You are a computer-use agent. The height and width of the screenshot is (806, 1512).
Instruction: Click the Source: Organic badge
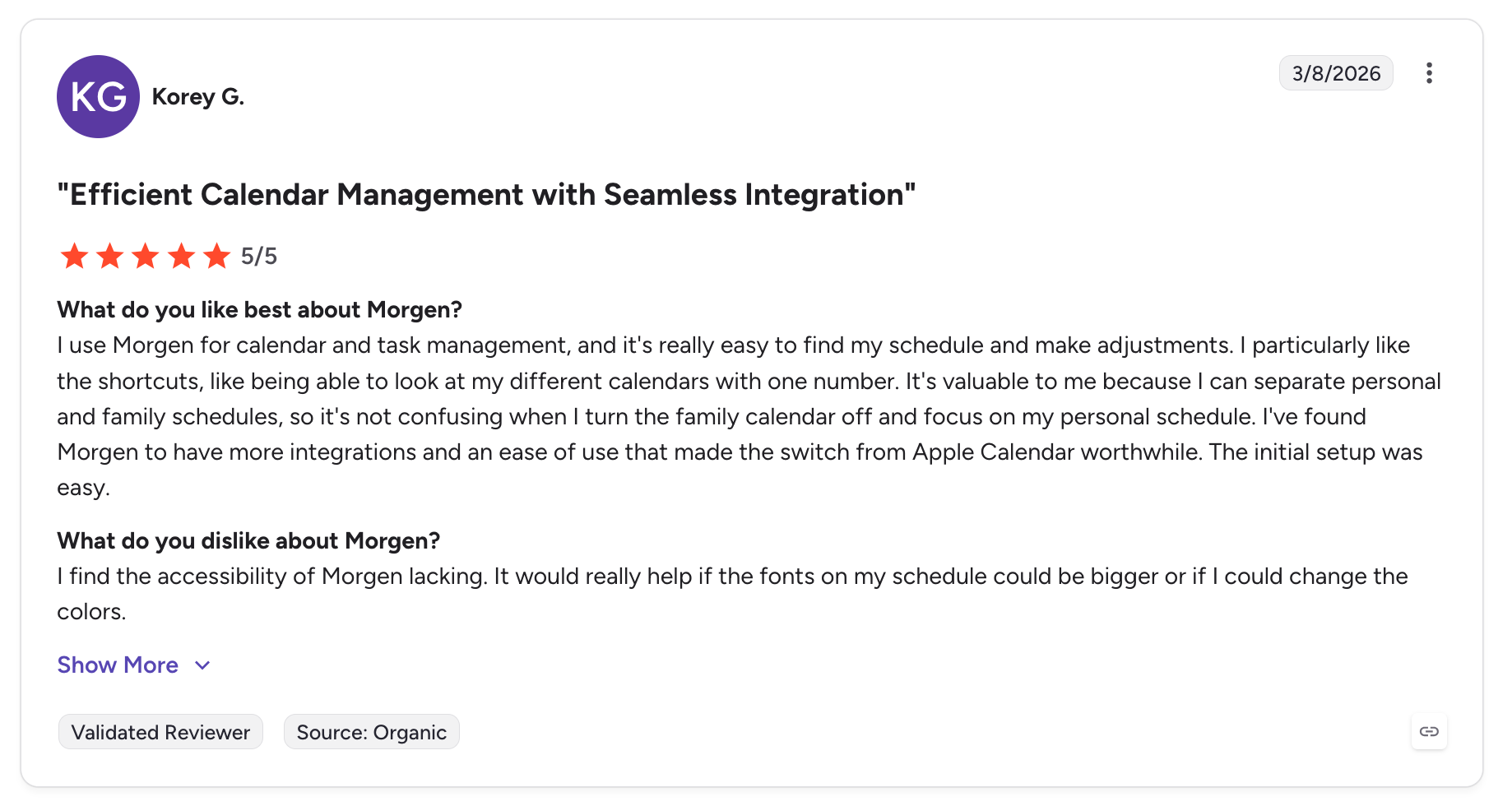click(x=372, y=732)
